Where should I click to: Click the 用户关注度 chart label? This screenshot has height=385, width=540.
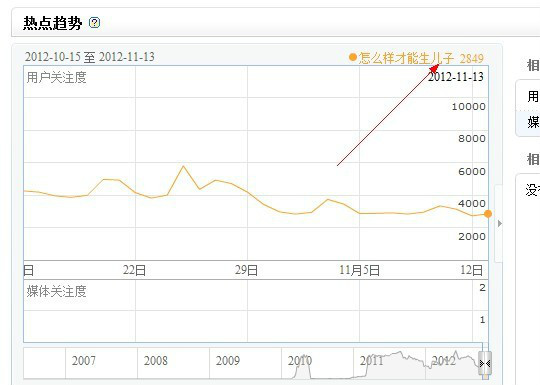(x=56, y=77)
